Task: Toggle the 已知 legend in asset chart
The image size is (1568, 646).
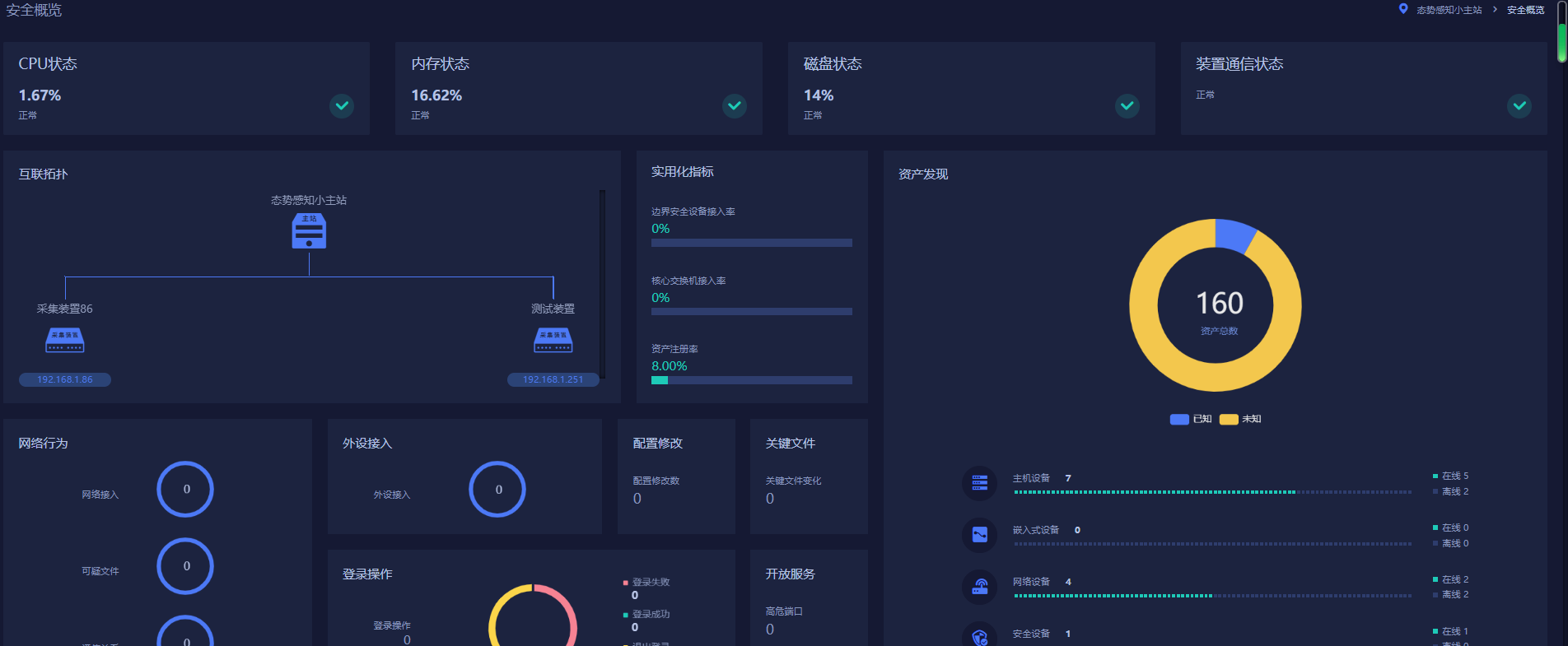Action: coord(1190,419)
